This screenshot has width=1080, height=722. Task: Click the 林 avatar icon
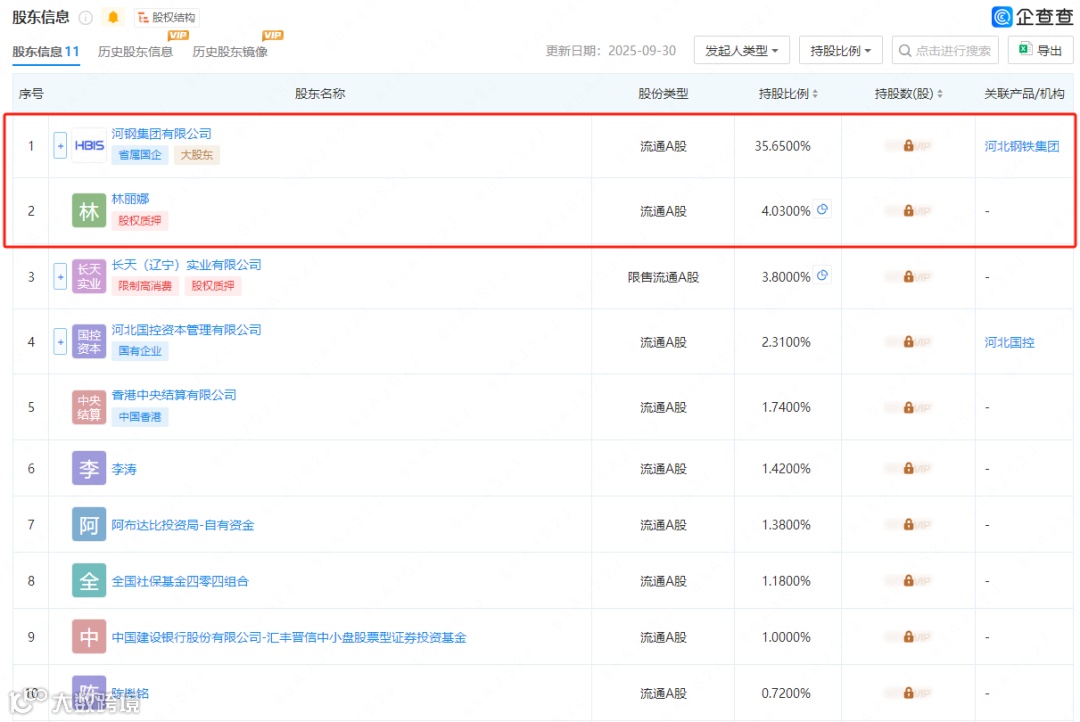pos(89,211)
